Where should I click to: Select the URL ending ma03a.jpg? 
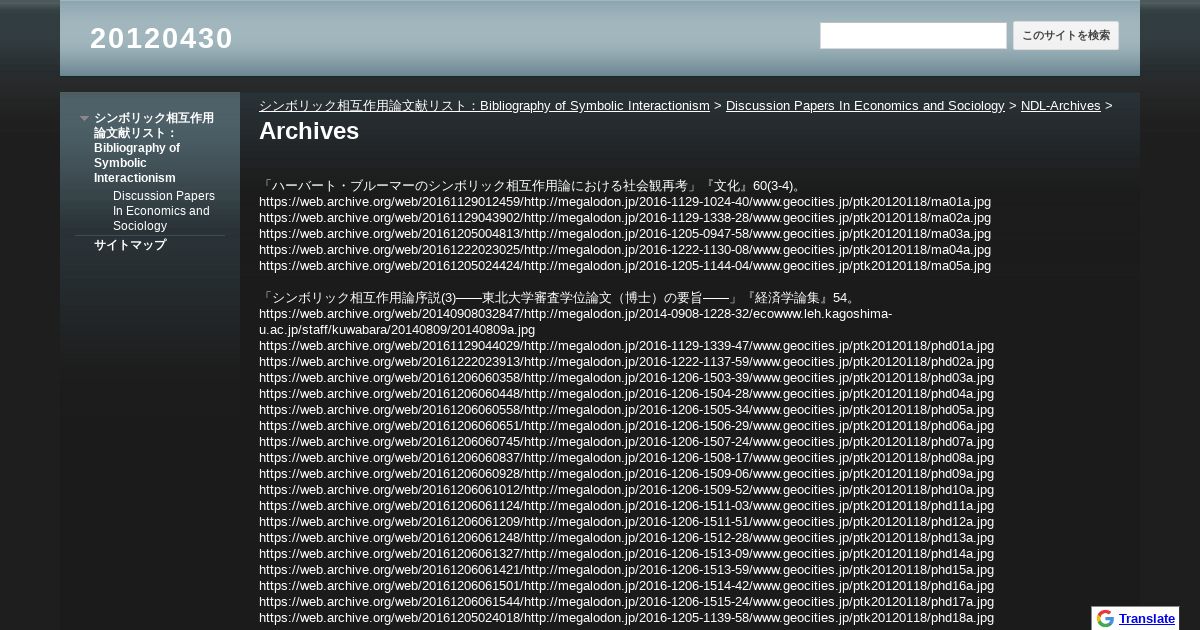click(x=625, y=234)
